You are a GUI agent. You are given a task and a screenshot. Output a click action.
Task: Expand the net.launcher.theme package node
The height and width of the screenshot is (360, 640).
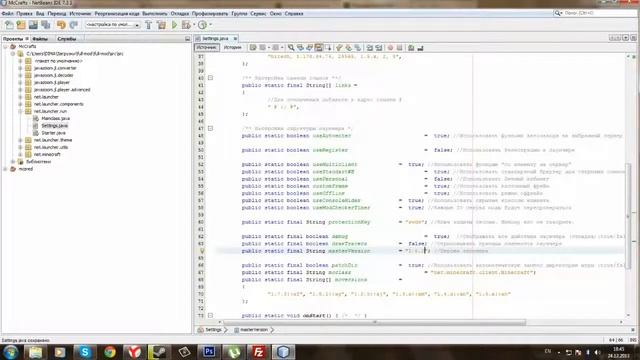(x=20, y=140)
